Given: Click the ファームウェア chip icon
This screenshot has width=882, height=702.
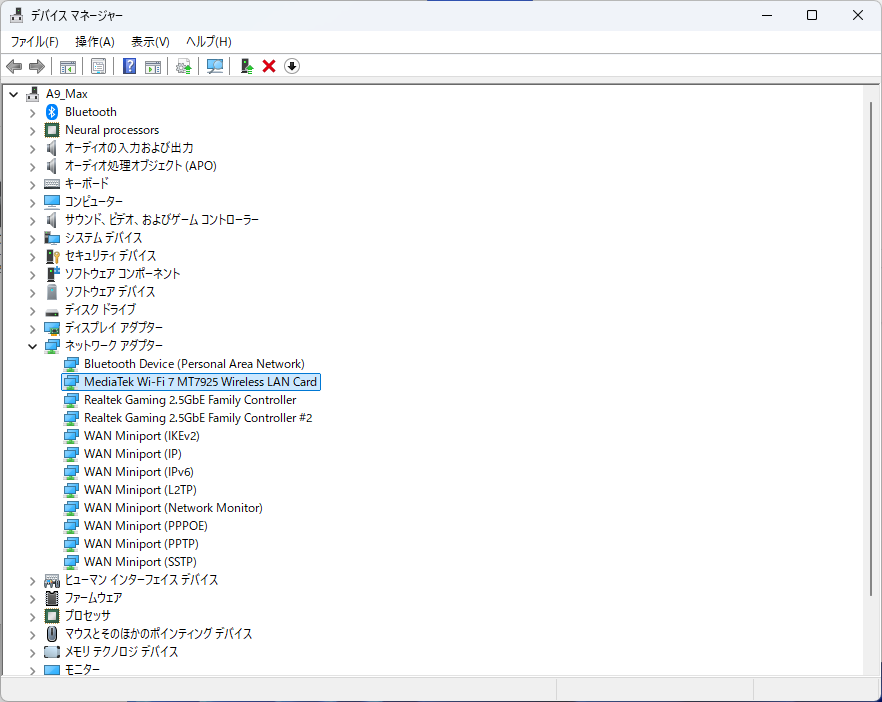Looking at the screenshot, I should click(x=52, y=598).
